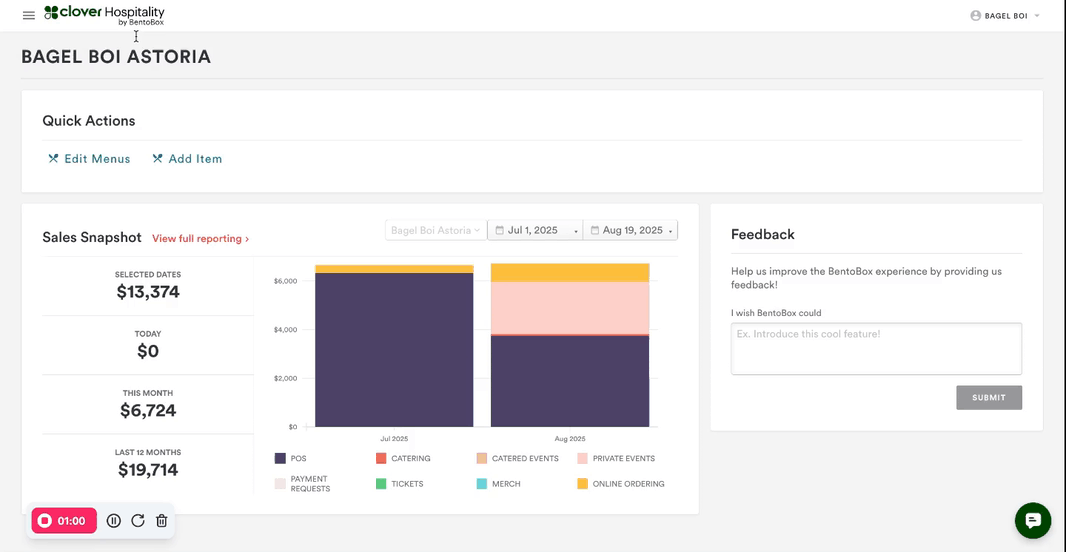Open the green chat support bubble
This screenshot has width=1066, height=552.
pos(1033,521)
